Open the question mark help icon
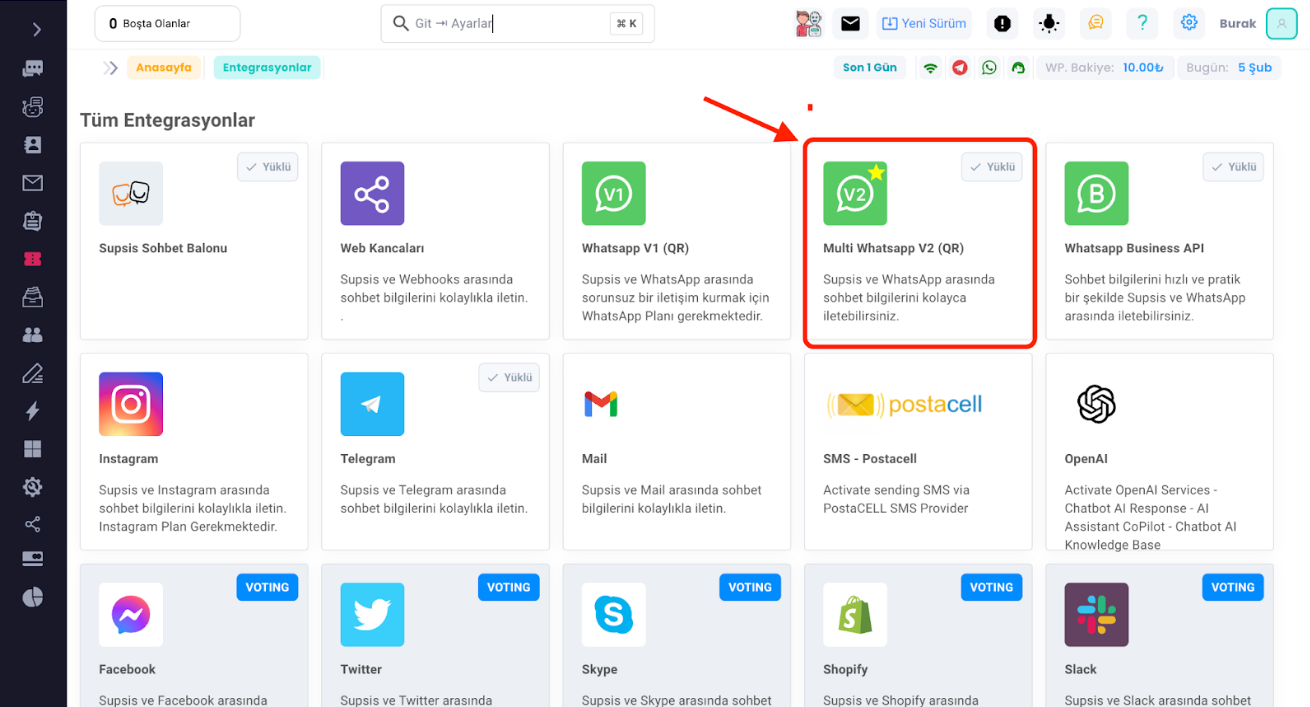The width and height of the screenshot is (1310, 707). [1142, 24]
